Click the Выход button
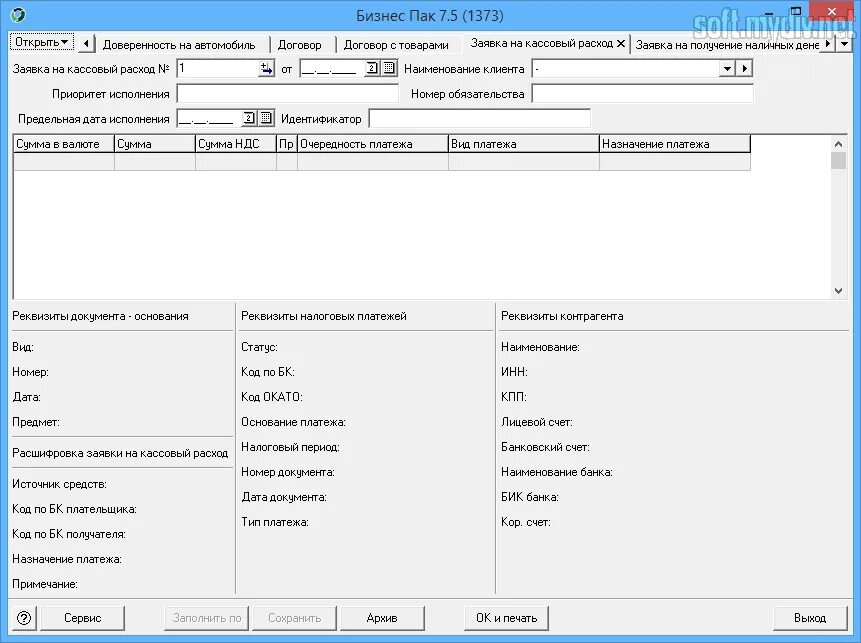861x643 pixels. 810,618
